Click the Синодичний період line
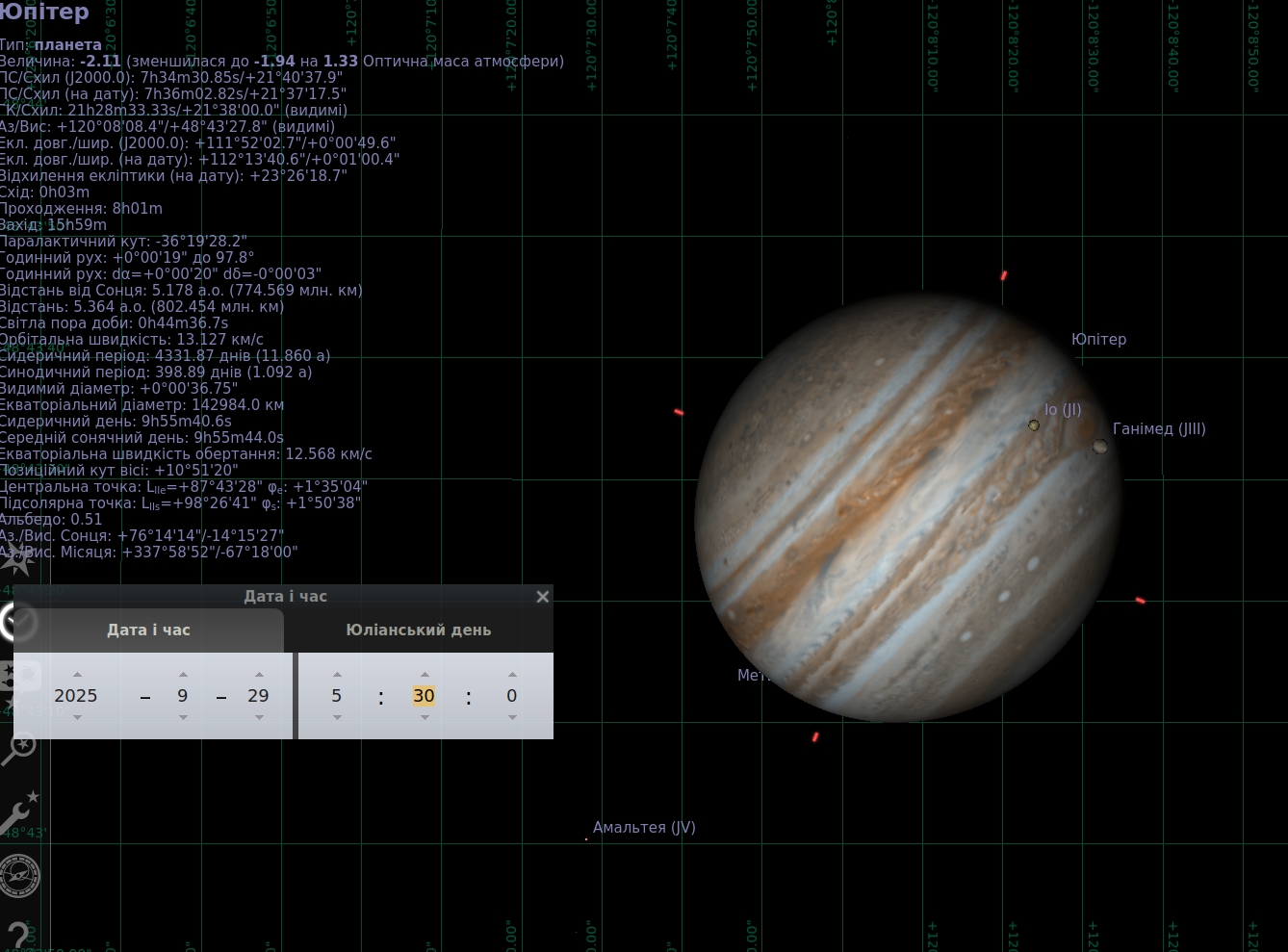 click(x=156, y=373)
